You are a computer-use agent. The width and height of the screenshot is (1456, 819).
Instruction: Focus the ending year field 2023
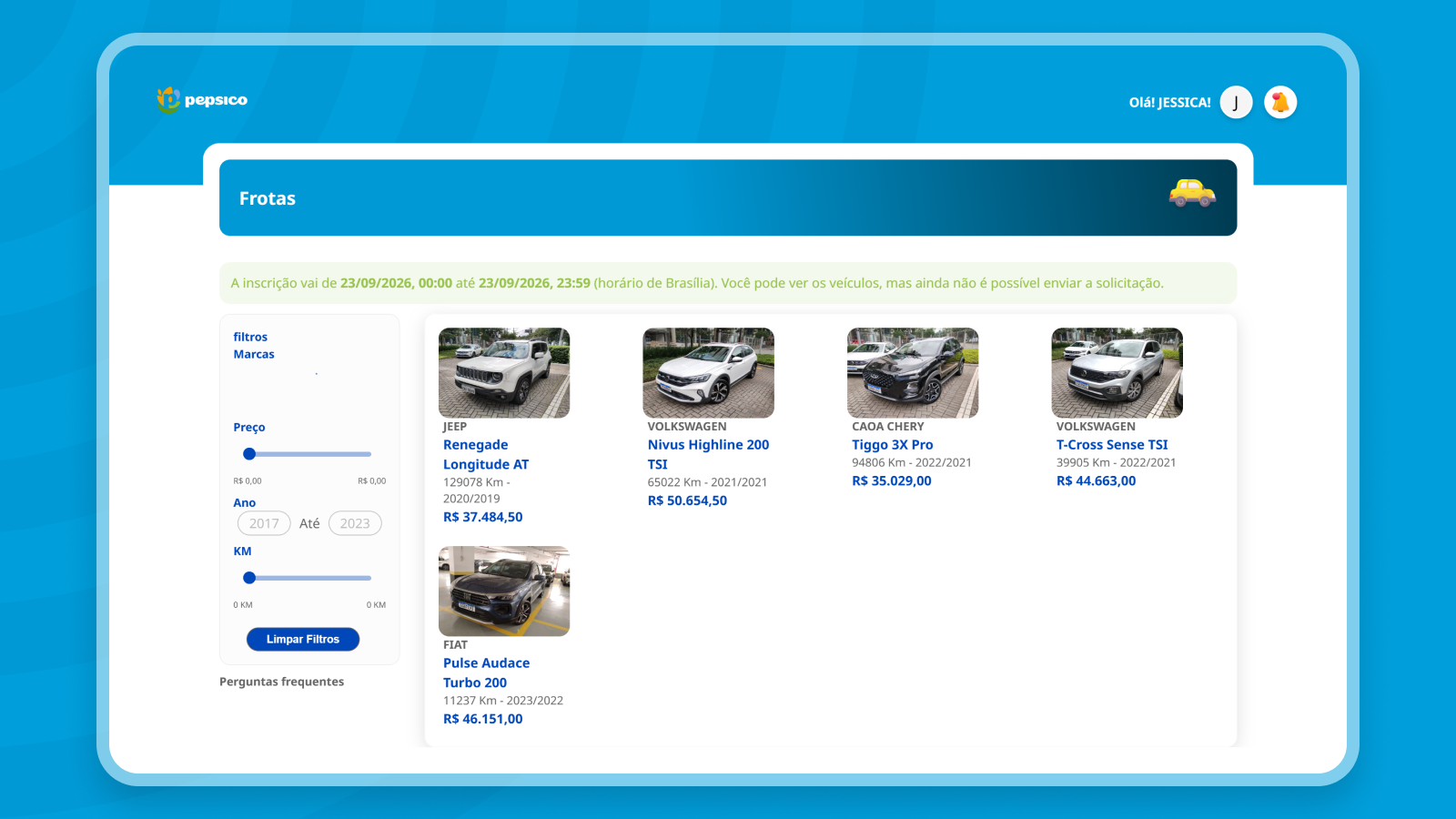point(355,523)
